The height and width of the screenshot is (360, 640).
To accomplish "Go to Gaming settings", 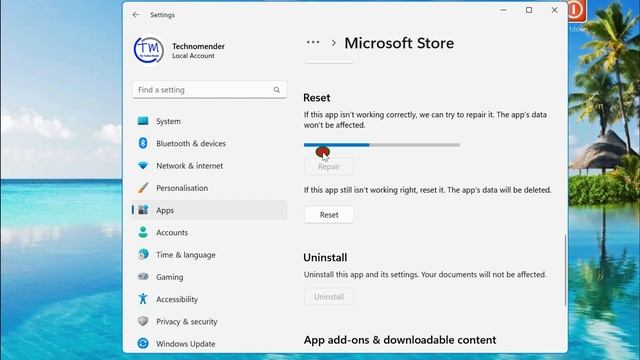I will pyautogui.click(x=209, y=277).
